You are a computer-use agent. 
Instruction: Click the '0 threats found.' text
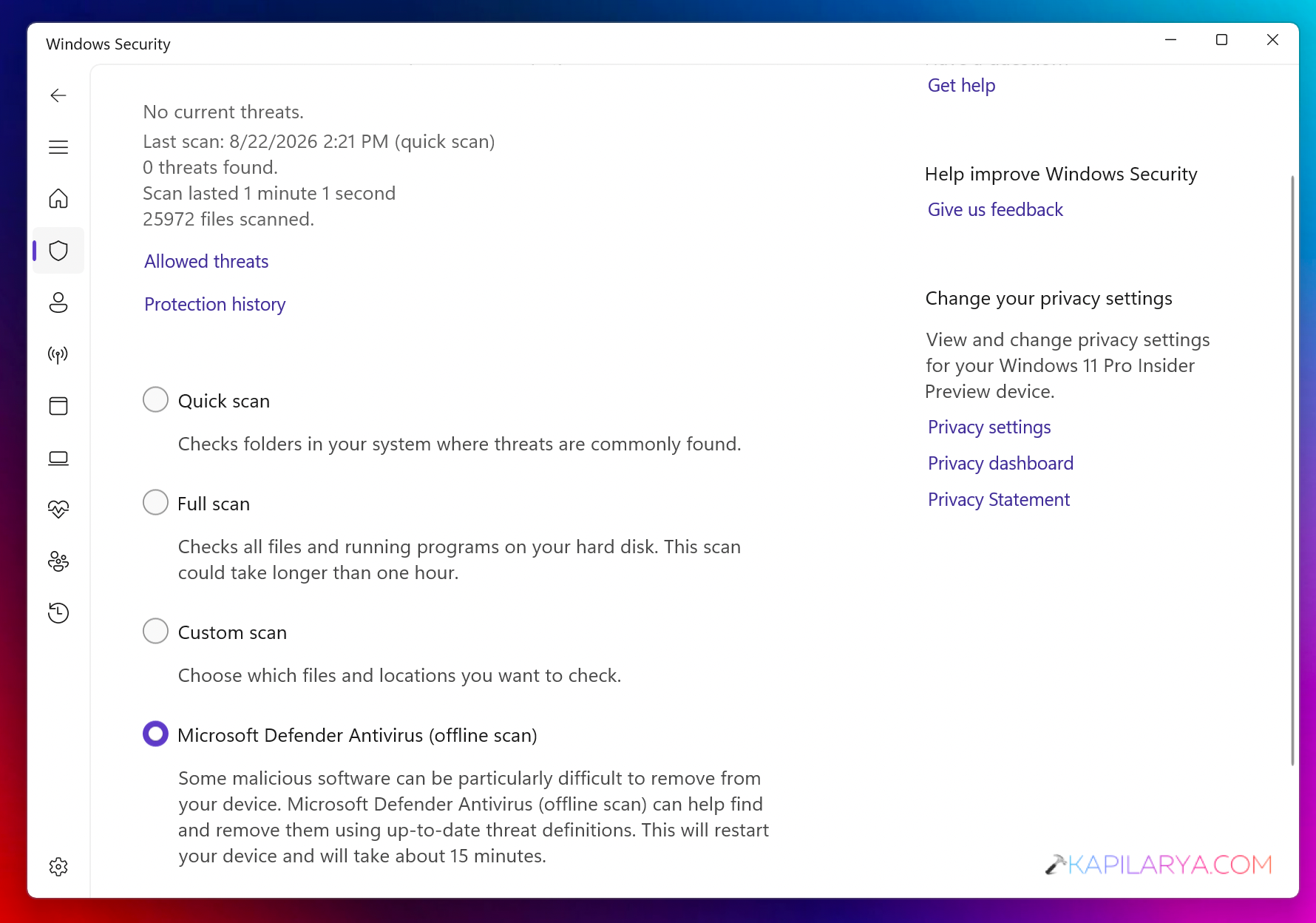[210, 168]
